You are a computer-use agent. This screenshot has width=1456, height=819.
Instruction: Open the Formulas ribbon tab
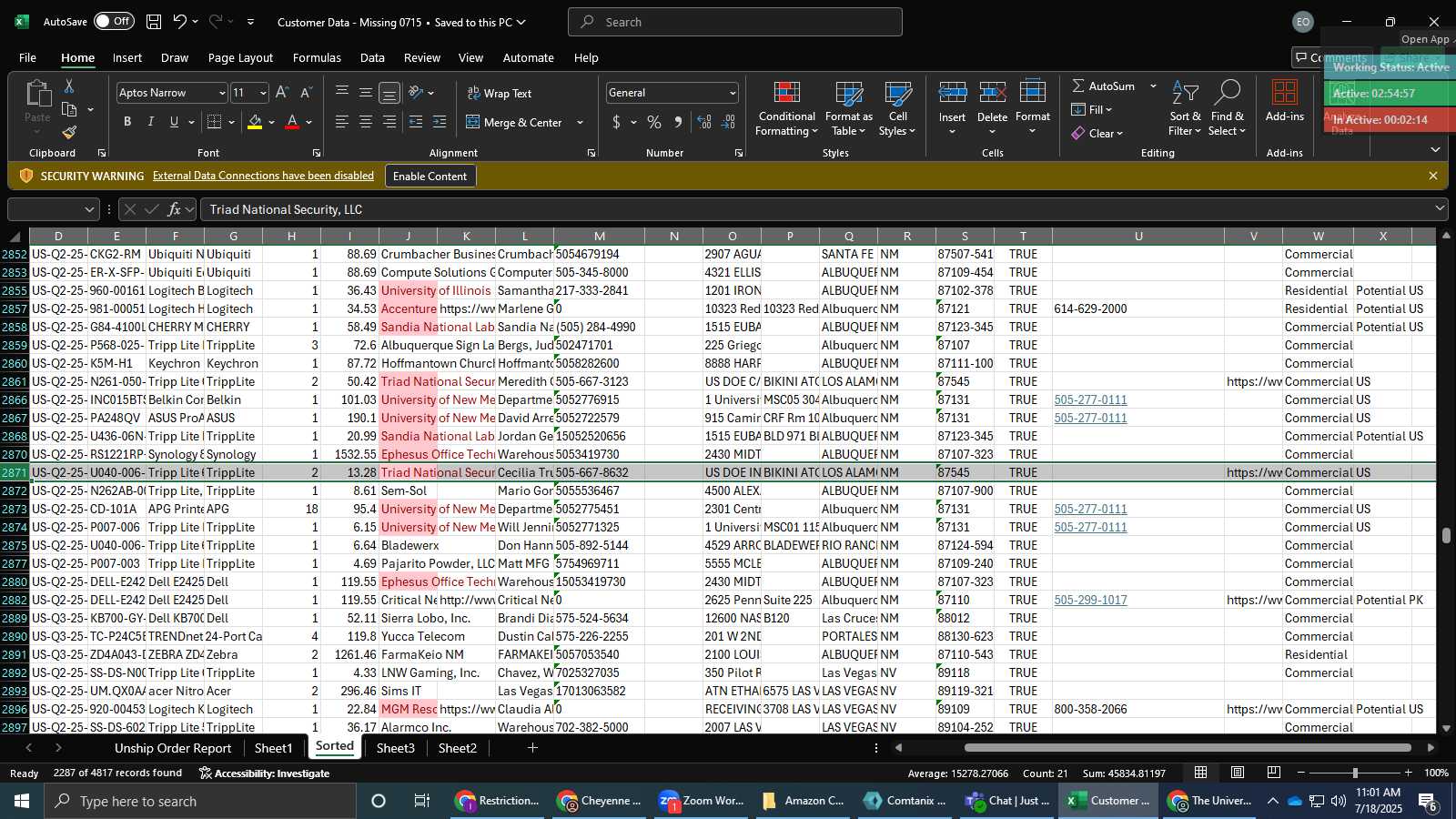317,57
